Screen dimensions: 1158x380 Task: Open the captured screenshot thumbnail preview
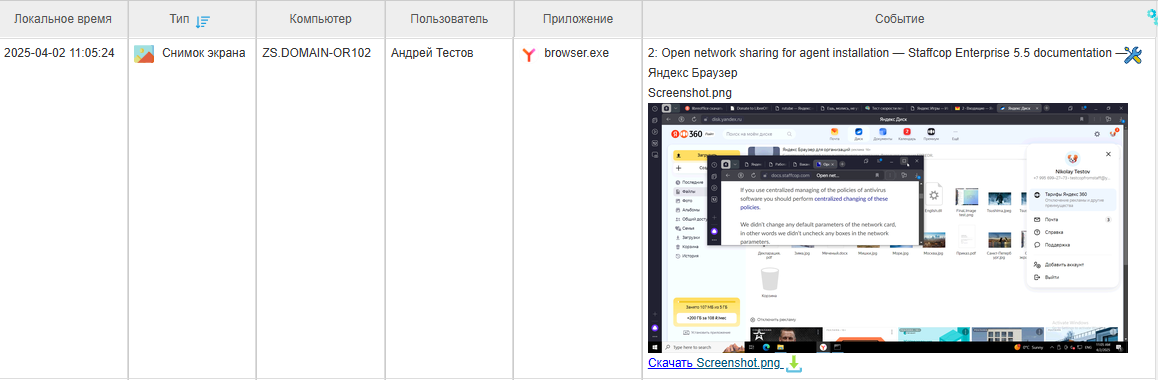pos(888,228)
